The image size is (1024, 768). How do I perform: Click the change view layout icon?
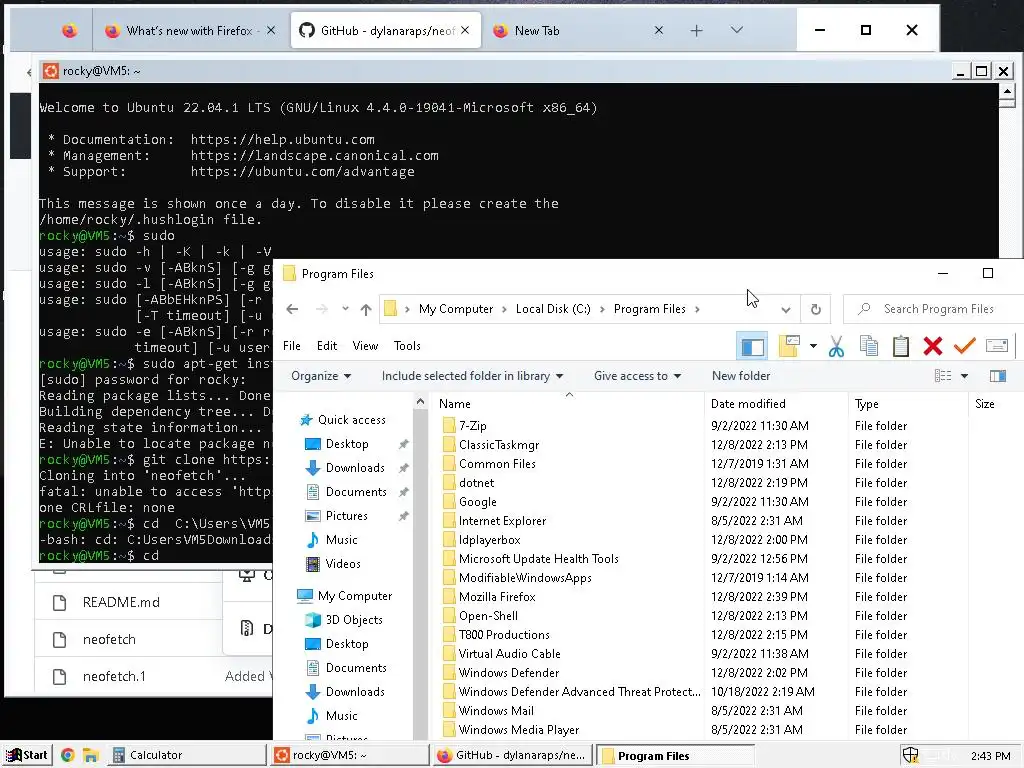tap(942, 376)
